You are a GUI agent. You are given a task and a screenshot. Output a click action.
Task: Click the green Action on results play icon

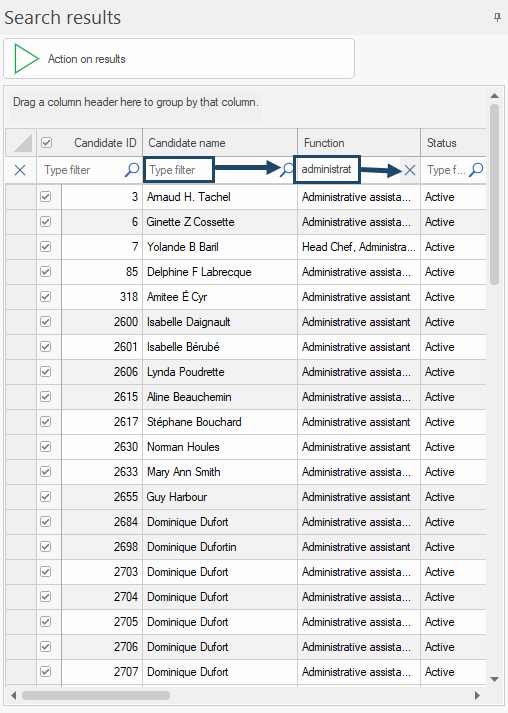point(26,58)
